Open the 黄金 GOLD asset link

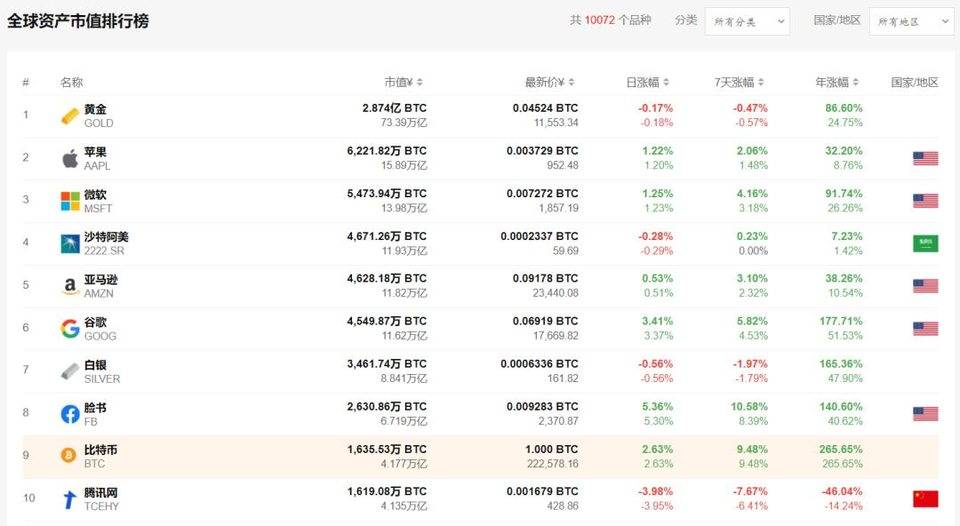99,116
